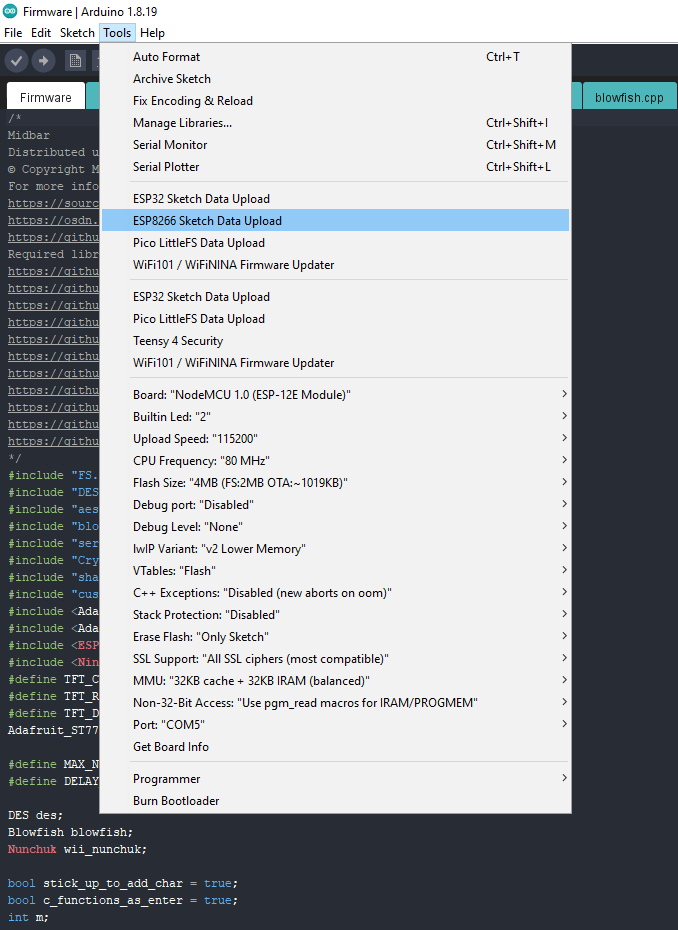The height and width of the screenshot is (930, 678).
Task: Run ESP8266 Sketch Data Upload
Action: [207, 221]
